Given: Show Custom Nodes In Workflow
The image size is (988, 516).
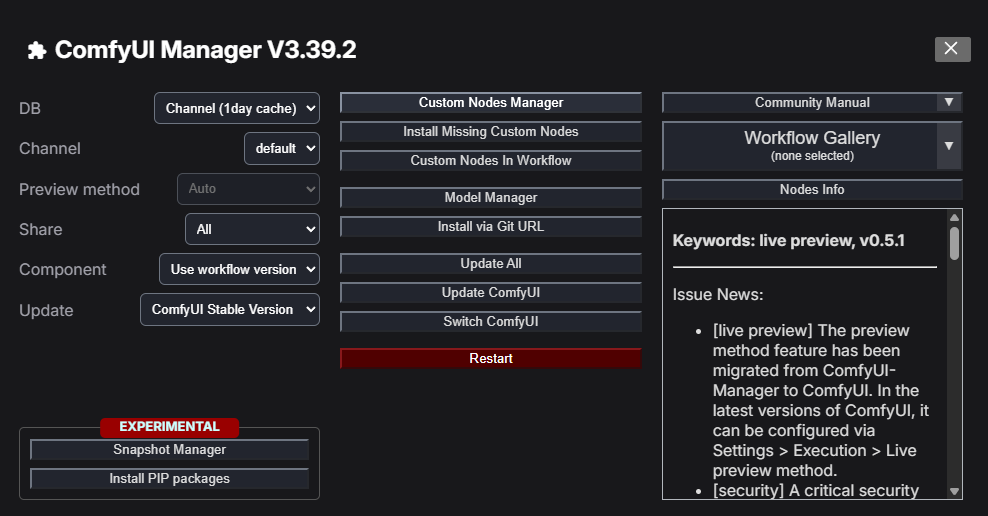Looking at the screenshot, I should click(490, 160).
